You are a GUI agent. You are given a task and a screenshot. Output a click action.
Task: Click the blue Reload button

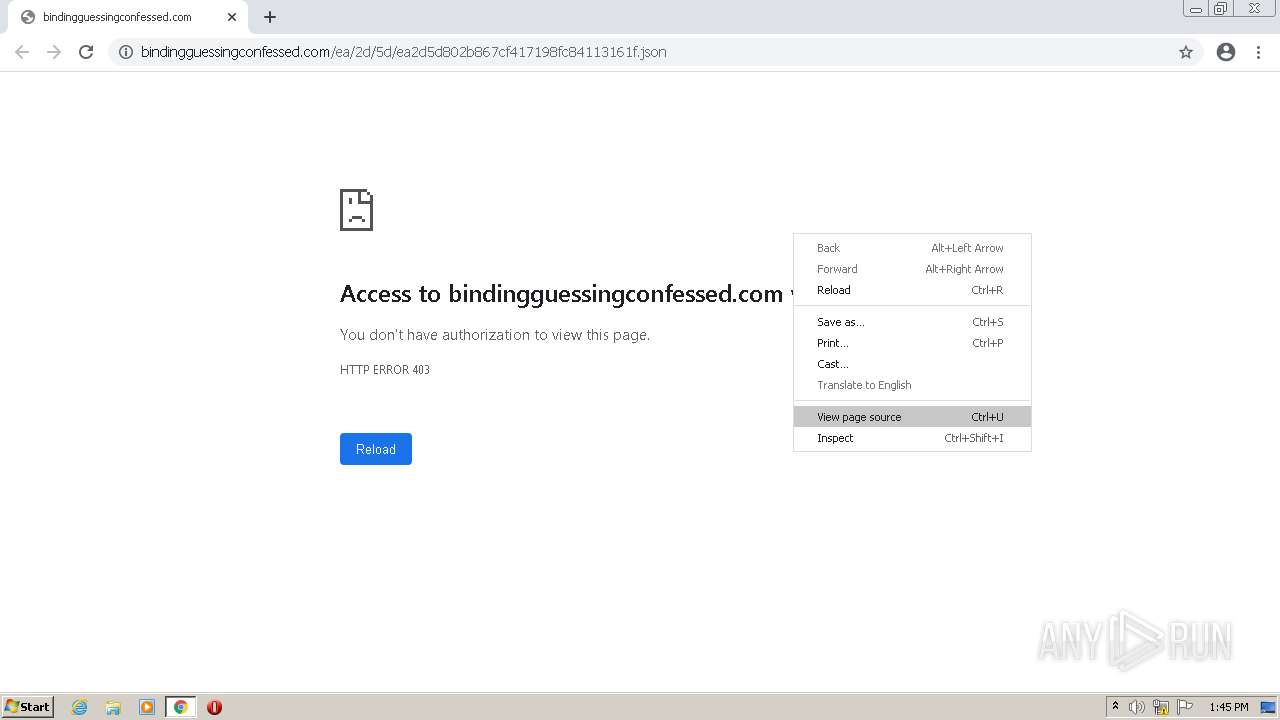coord(376,449)
